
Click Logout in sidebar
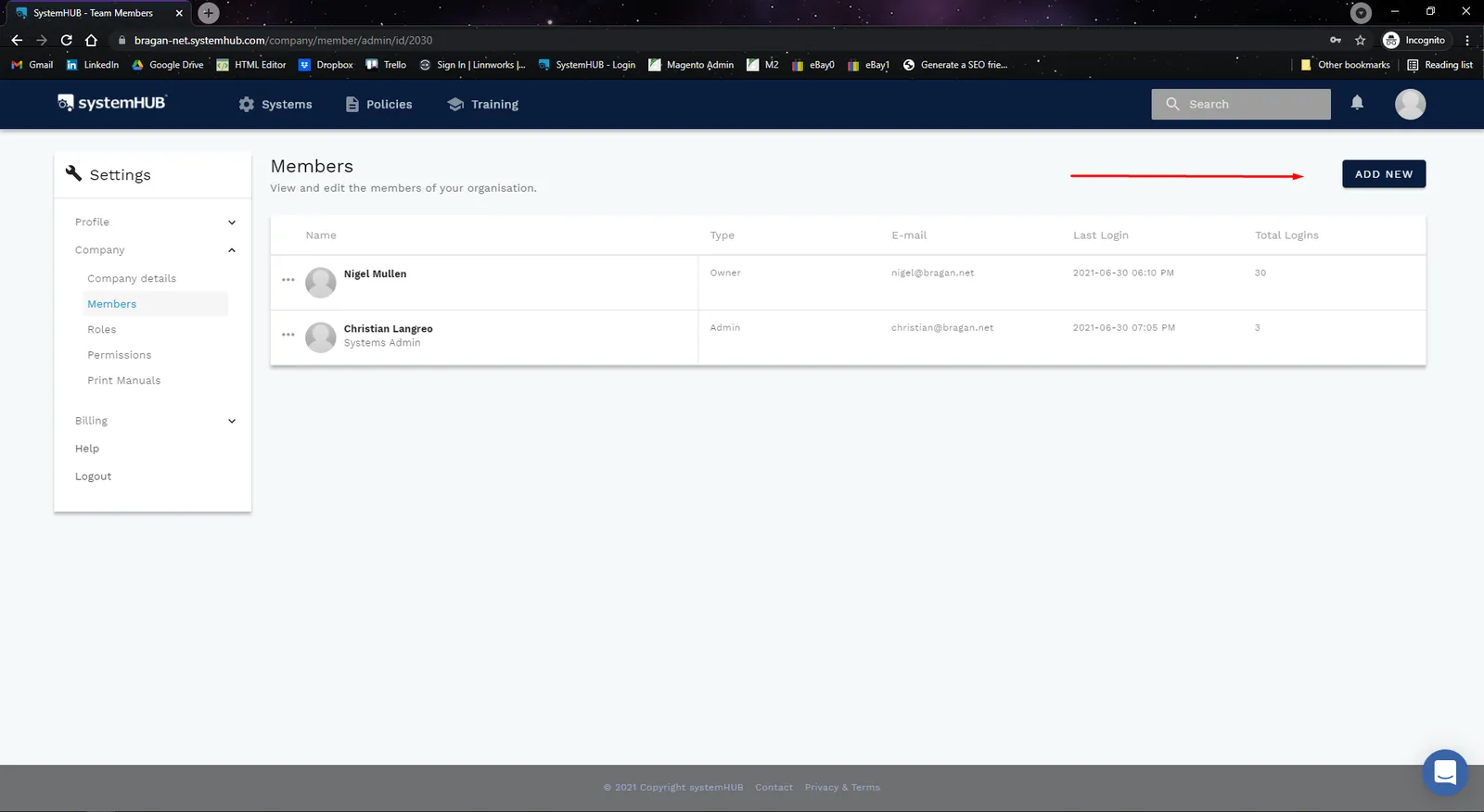coord(93,476)
